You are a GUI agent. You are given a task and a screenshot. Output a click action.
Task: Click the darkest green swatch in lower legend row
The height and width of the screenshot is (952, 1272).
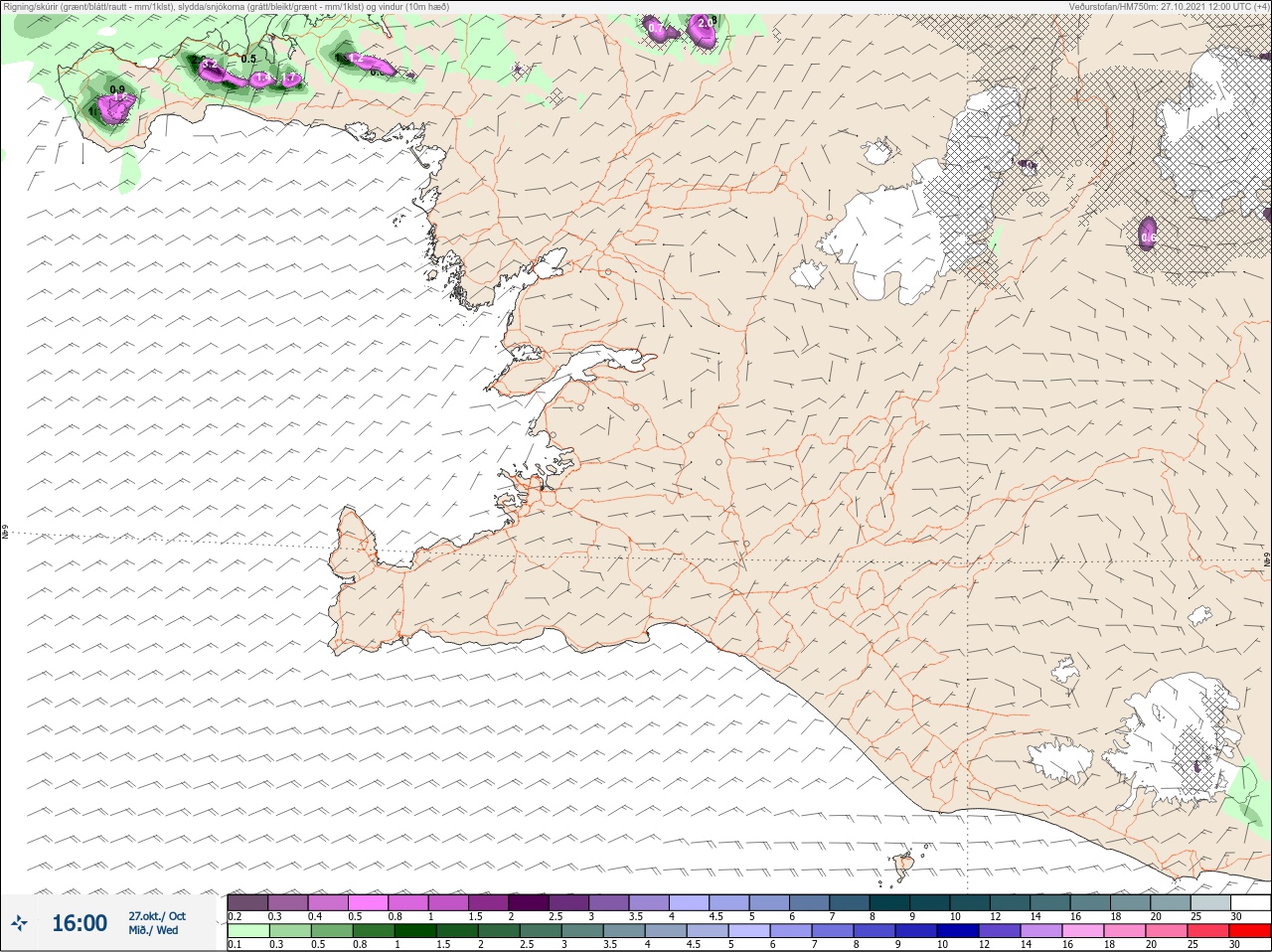click(x=416, y=931)
